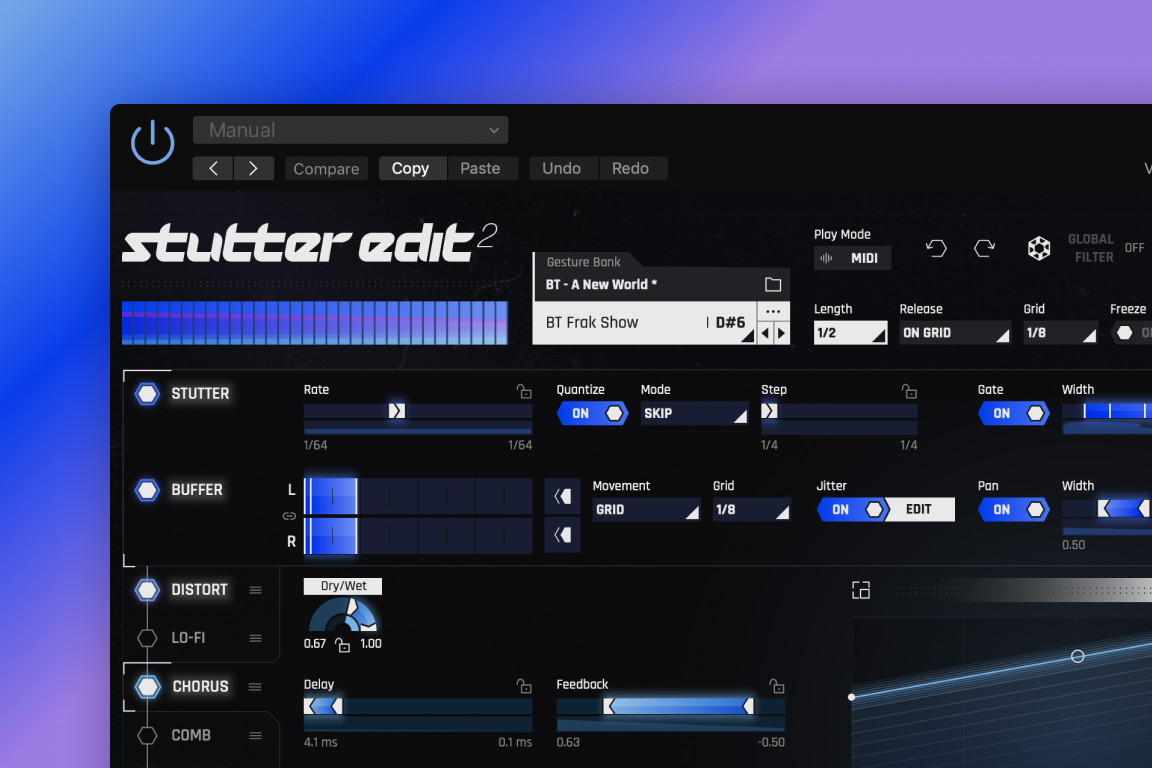Image resolution: width=1152 pixels, height=768 pixels.
Task: Select next gesture with right triangle
Action: [781, 333]
